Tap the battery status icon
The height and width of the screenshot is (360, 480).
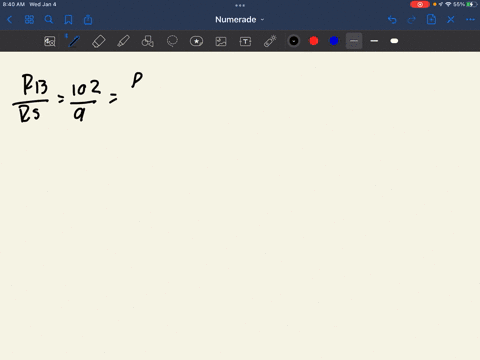[x=471, y=4]
